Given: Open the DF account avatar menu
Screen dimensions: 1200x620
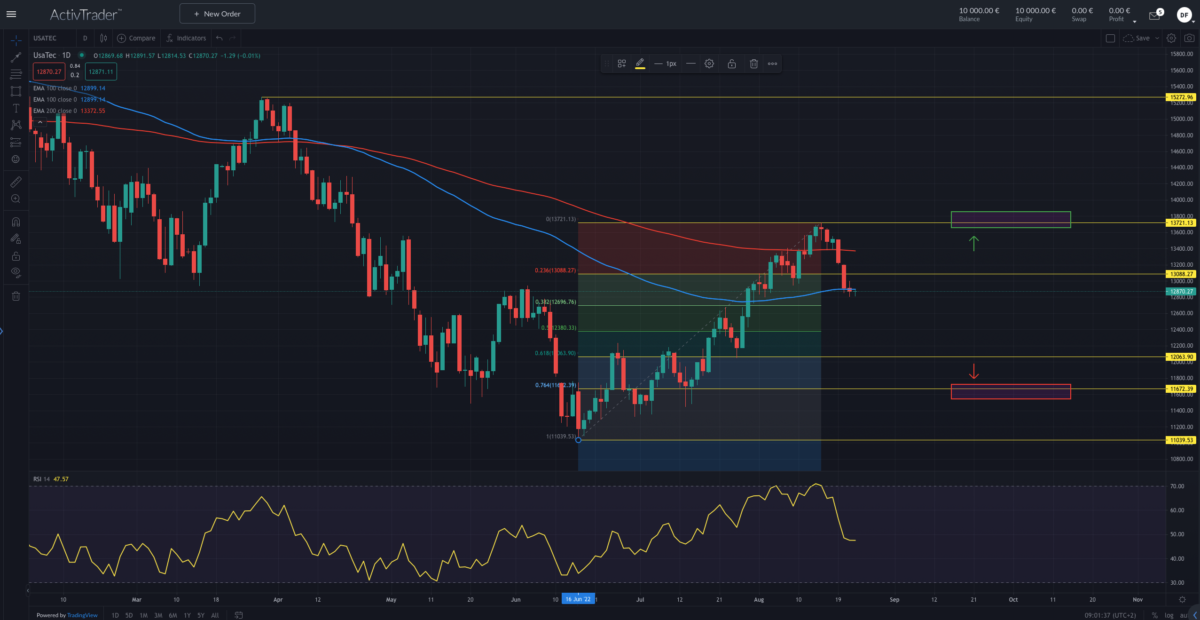Looking at the screenshot, I should pos(1183,14).
